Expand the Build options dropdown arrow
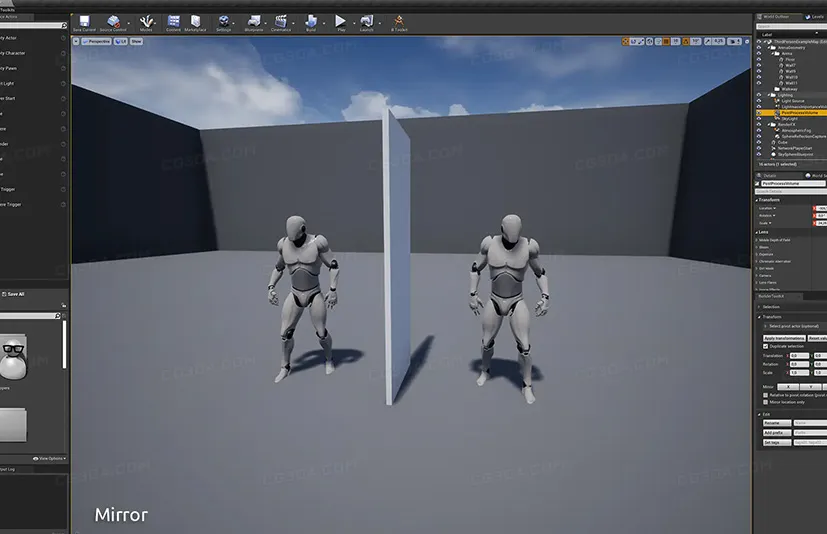This screenshot has width=827, height=534. point(324,23)
